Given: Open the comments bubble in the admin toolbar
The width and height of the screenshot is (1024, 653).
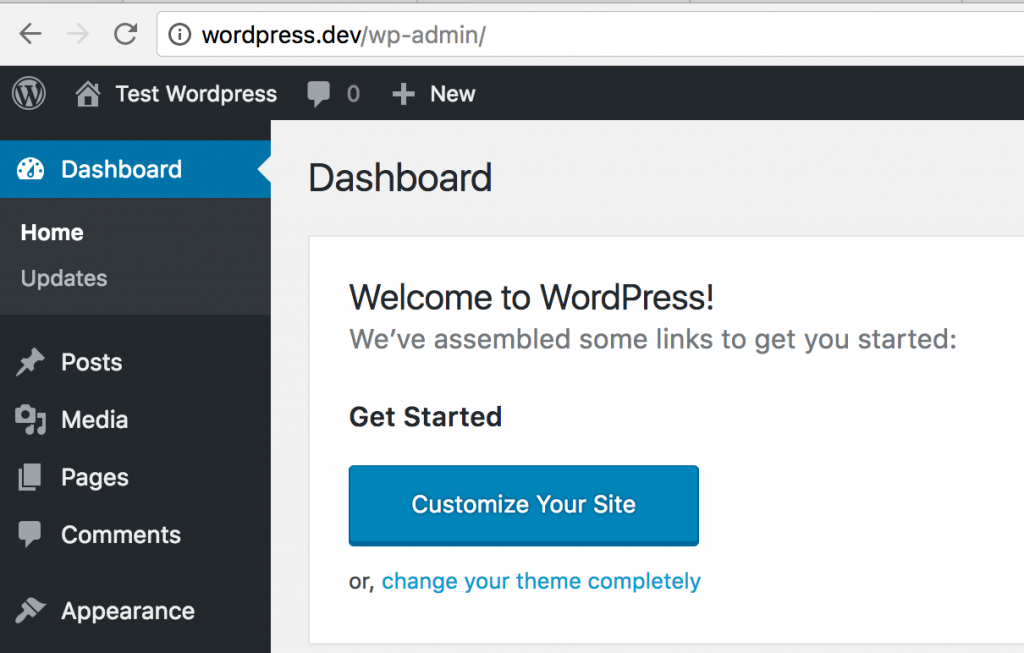Looking at the screenshot, I should [319, 93].
